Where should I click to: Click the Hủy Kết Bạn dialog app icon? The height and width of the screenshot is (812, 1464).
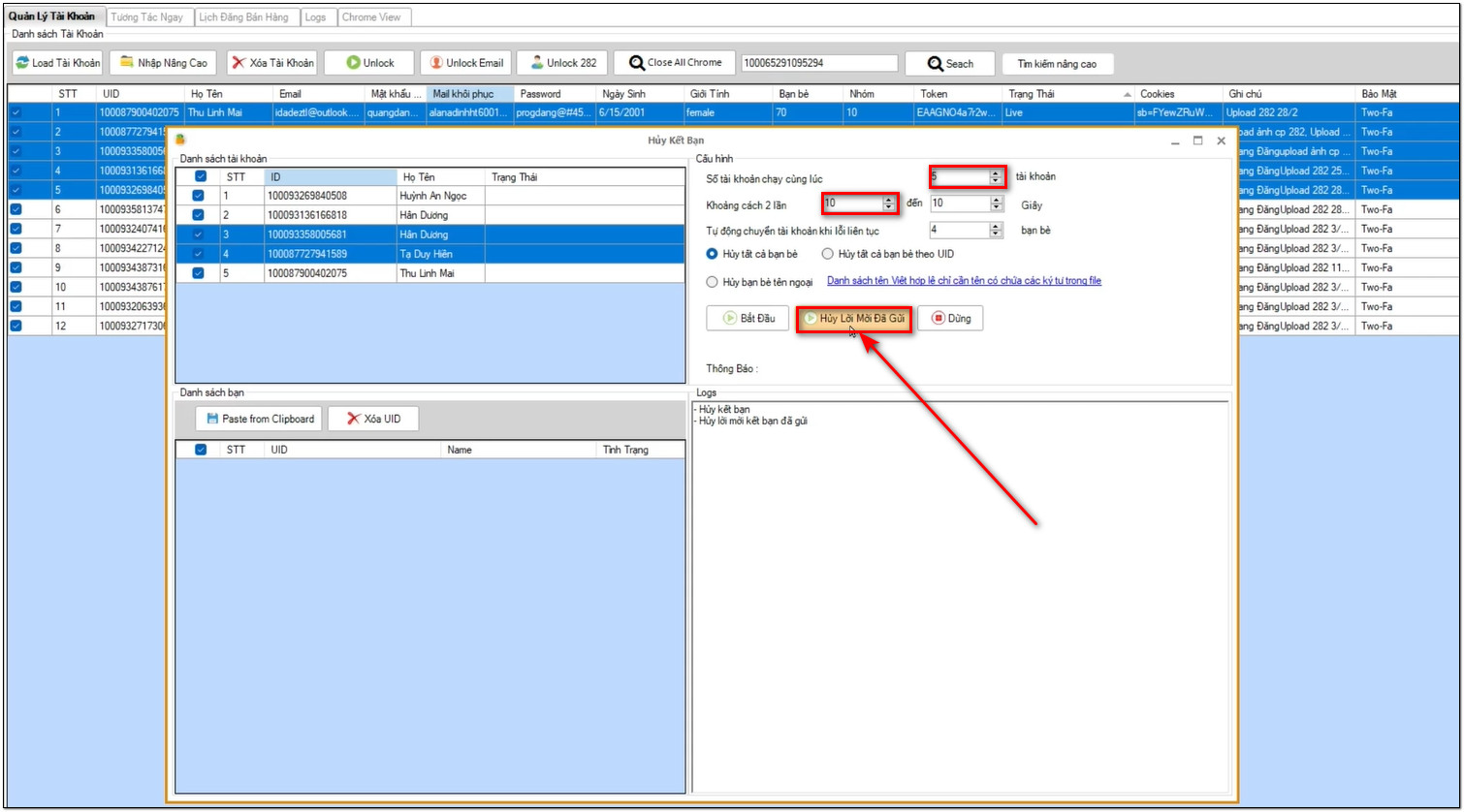180,141
